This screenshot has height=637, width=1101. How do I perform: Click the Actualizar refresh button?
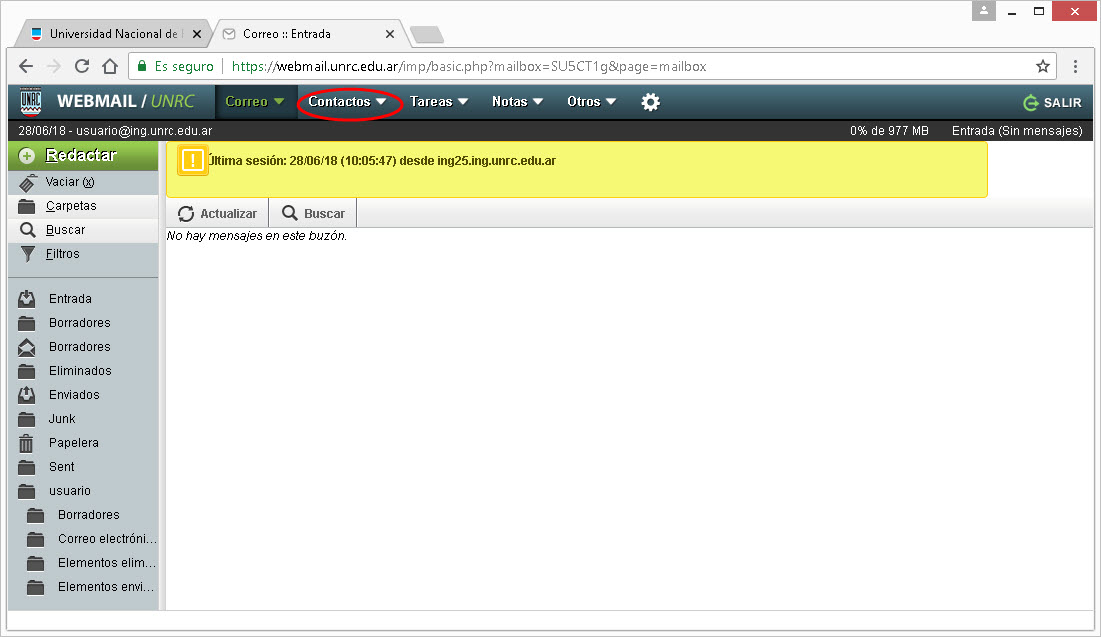(x=218, y=214)
